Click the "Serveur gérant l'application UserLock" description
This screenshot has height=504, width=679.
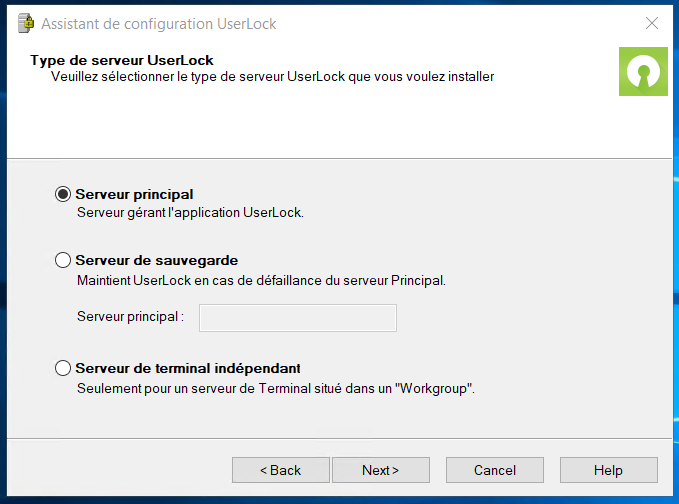190,212
